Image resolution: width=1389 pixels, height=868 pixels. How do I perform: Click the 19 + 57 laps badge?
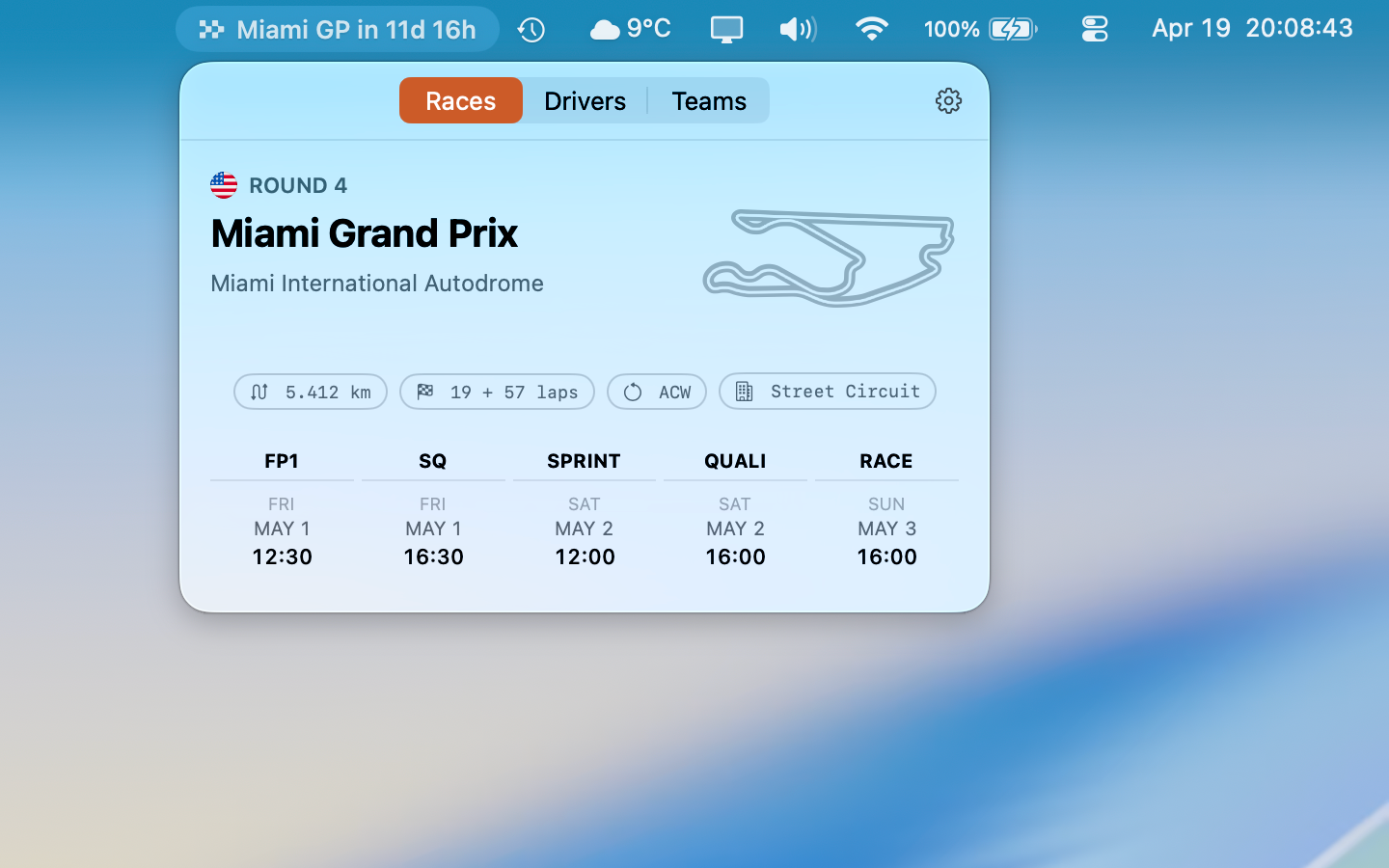point(497,392)
